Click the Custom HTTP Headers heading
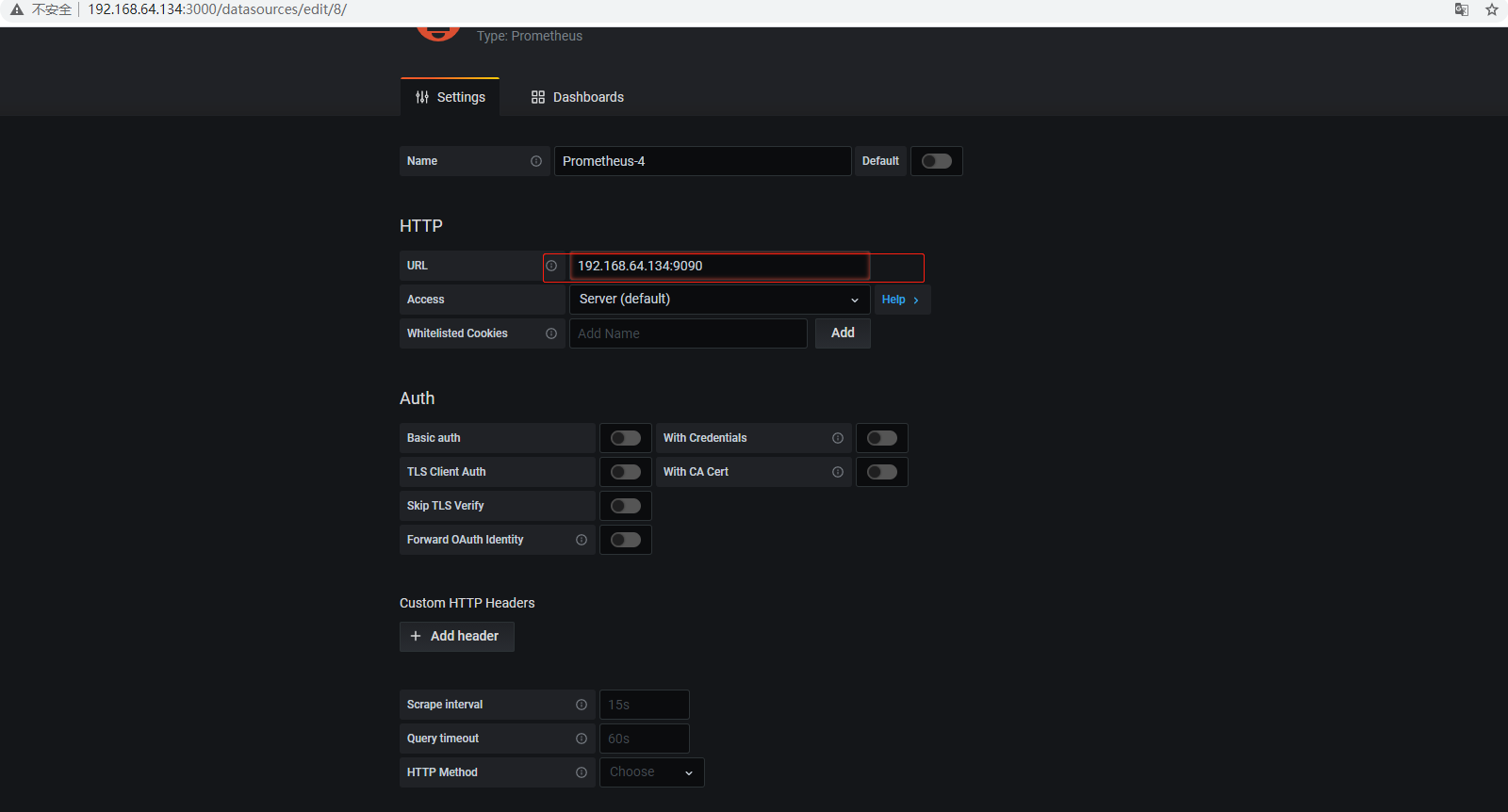 coord(467,603)
